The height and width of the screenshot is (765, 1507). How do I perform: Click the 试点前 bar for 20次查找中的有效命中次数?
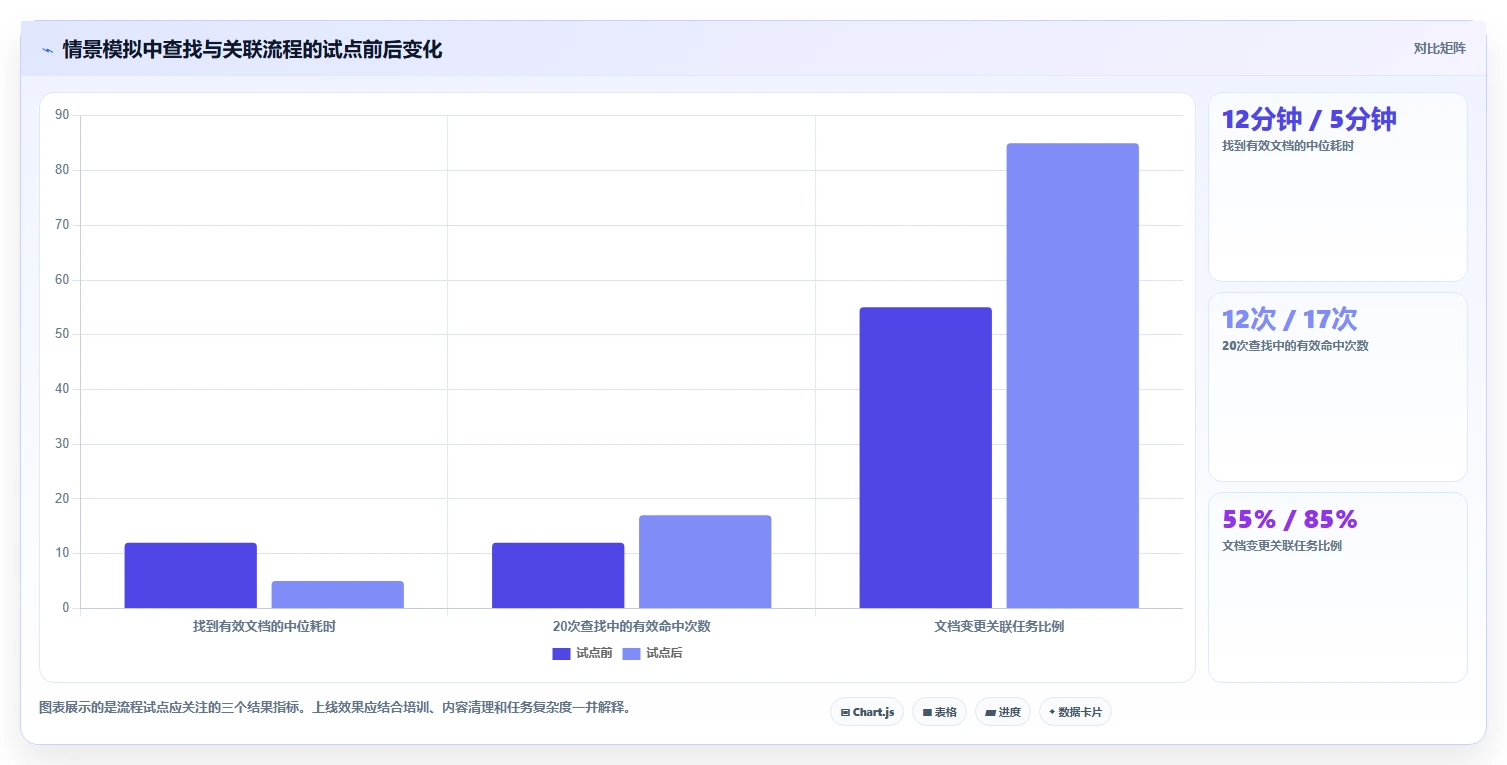coord(558,575)
